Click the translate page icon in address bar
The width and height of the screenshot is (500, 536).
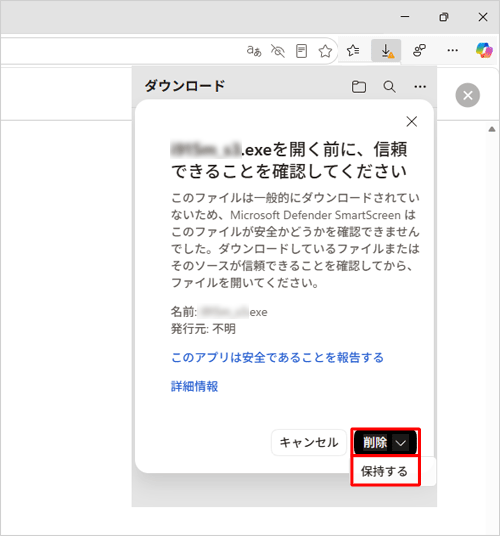point(254,51)
